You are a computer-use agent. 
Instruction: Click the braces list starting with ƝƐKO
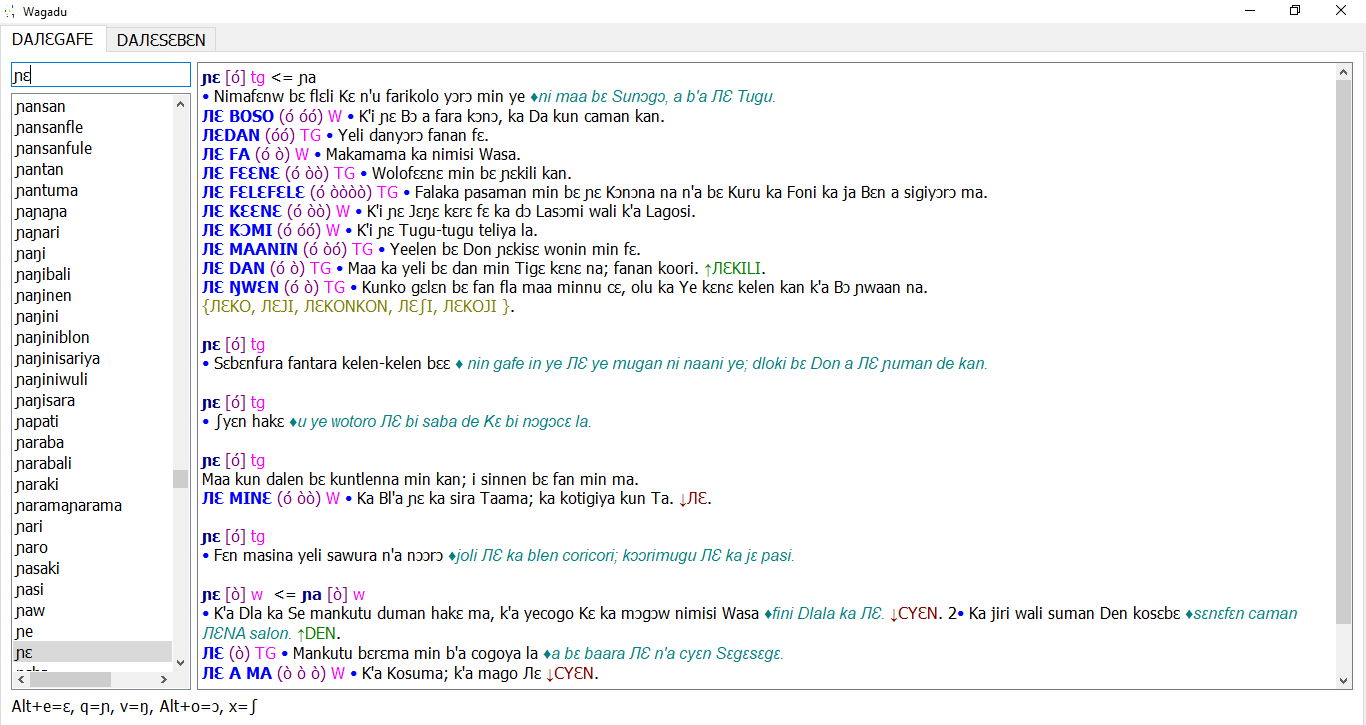click(x=358, y=307)
